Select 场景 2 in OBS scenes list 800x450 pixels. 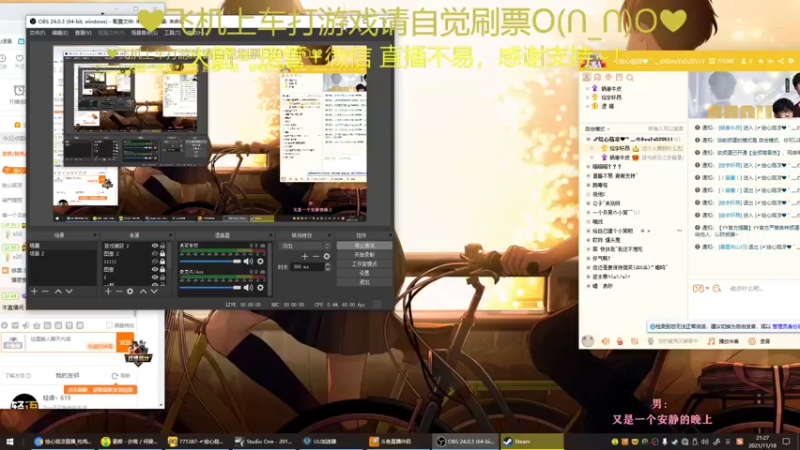(62, 254)
